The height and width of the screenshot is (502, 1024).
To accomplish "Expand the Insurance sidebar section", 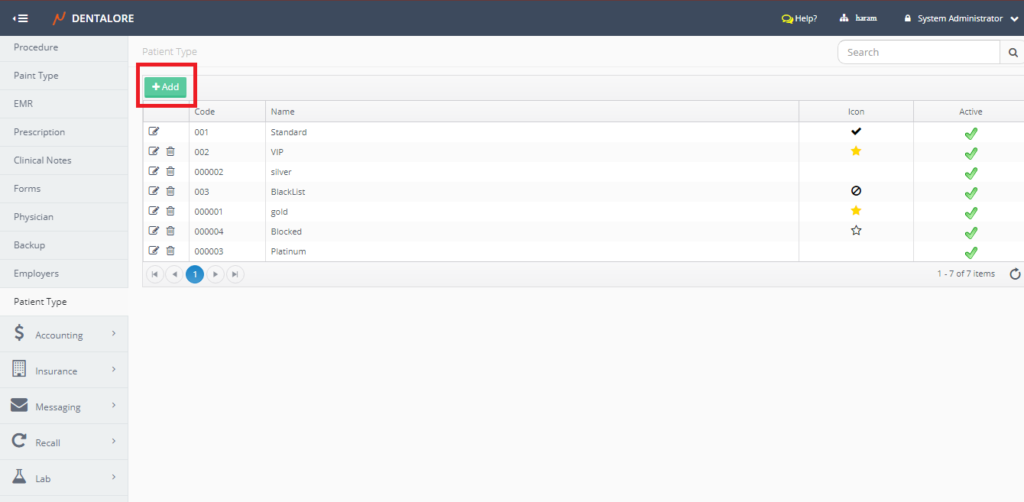I will tap(64, 371).
